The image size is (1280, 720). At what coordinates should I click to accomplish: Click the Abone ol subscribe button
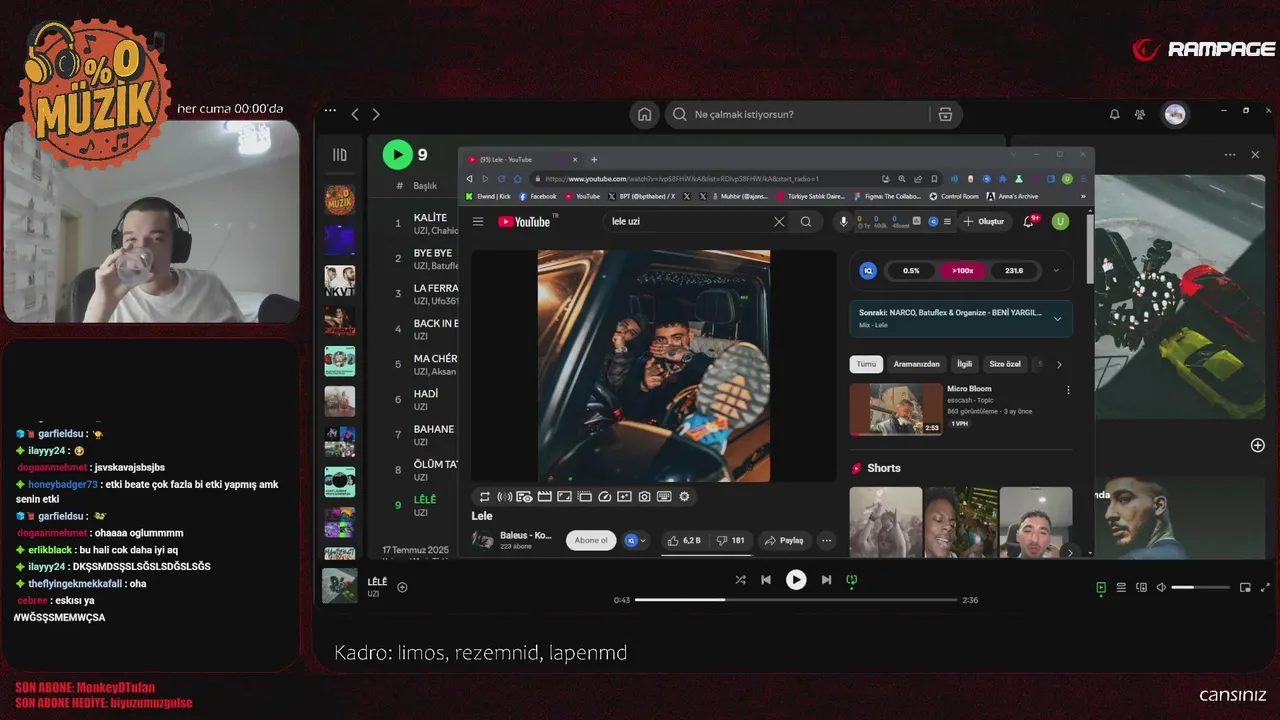pyautogui.click(x=591, y=540)
